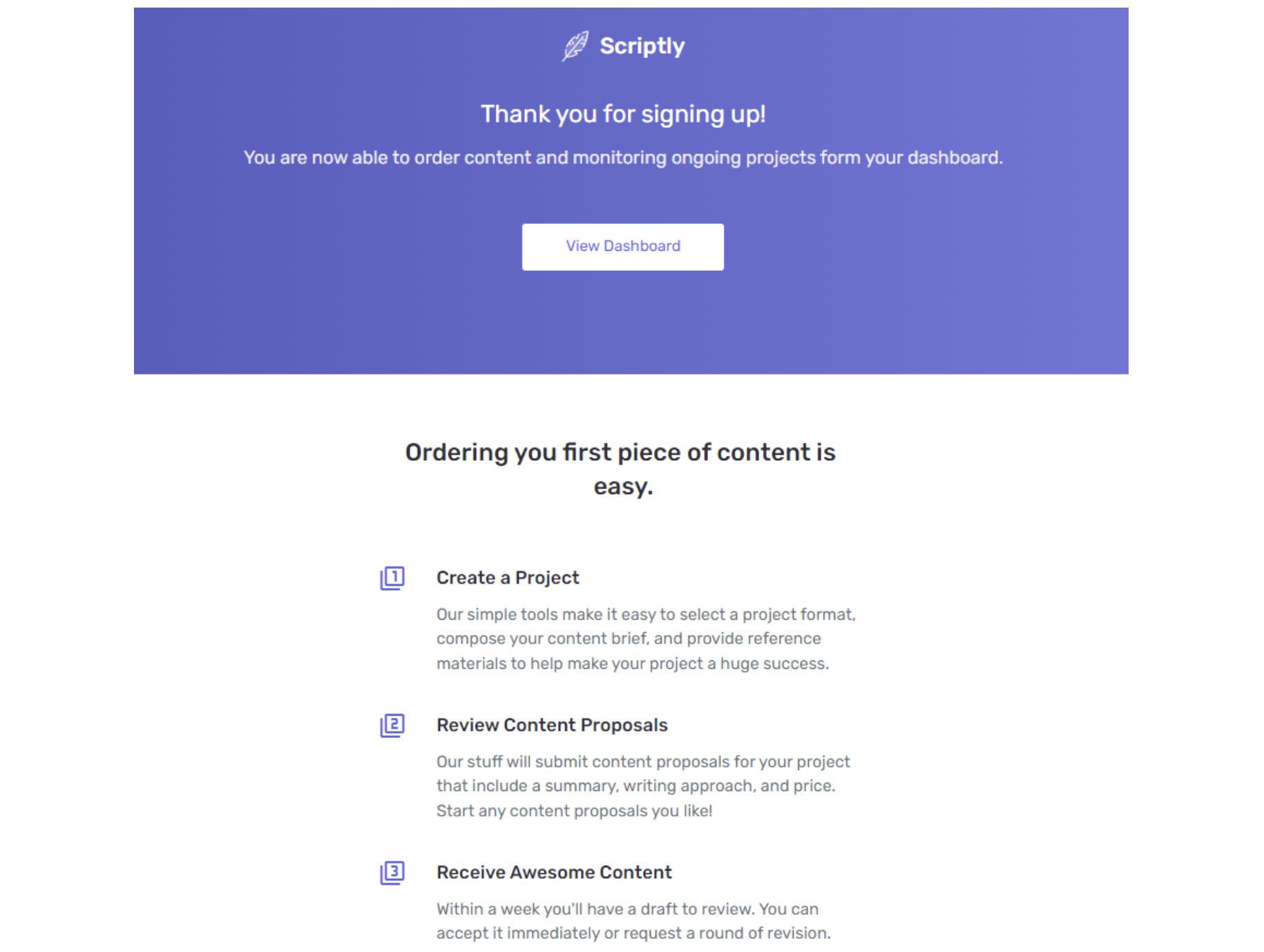Click the Scriptly feather logo icon
The height and width of the screenshot is (952, 1264).
575,46
